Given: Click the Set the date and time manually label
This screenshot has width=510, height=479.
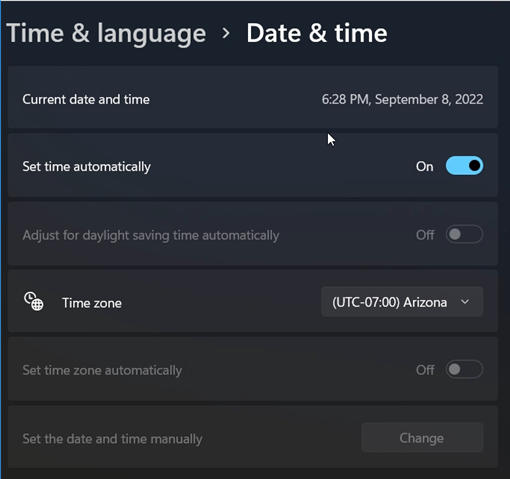Looking at the screenshot, I should coord(112,439).
